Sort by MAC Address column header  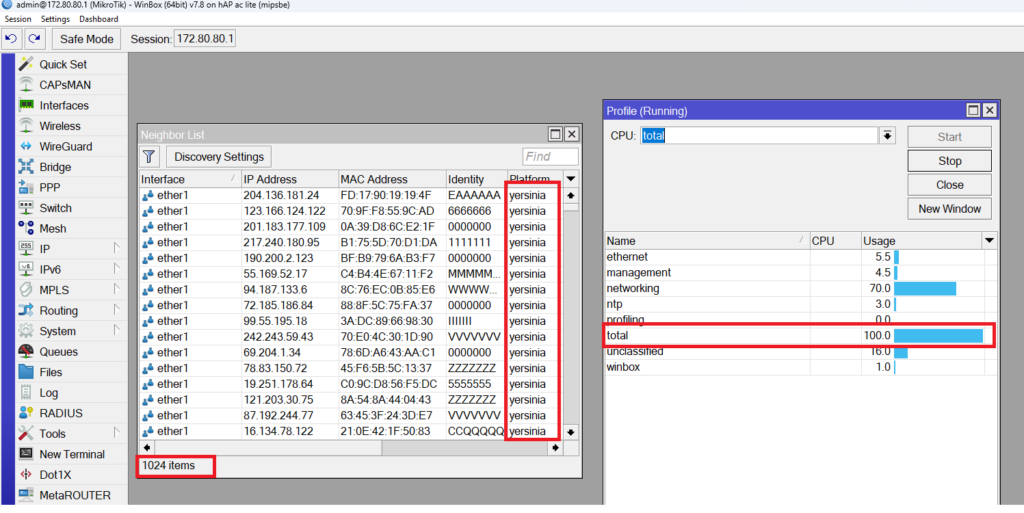392,179
